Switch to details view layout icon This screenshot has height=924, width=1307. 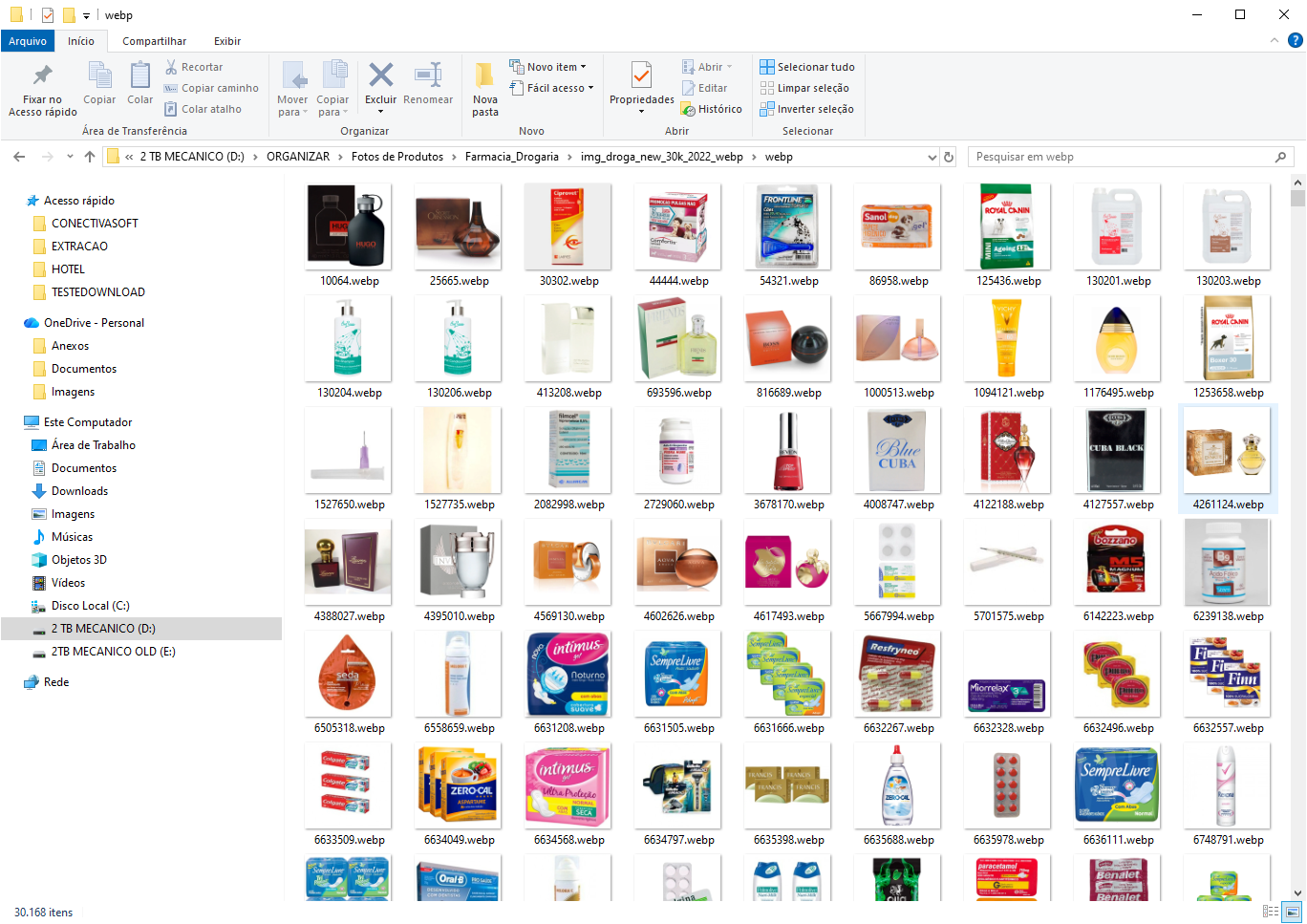coord(1271,912)
